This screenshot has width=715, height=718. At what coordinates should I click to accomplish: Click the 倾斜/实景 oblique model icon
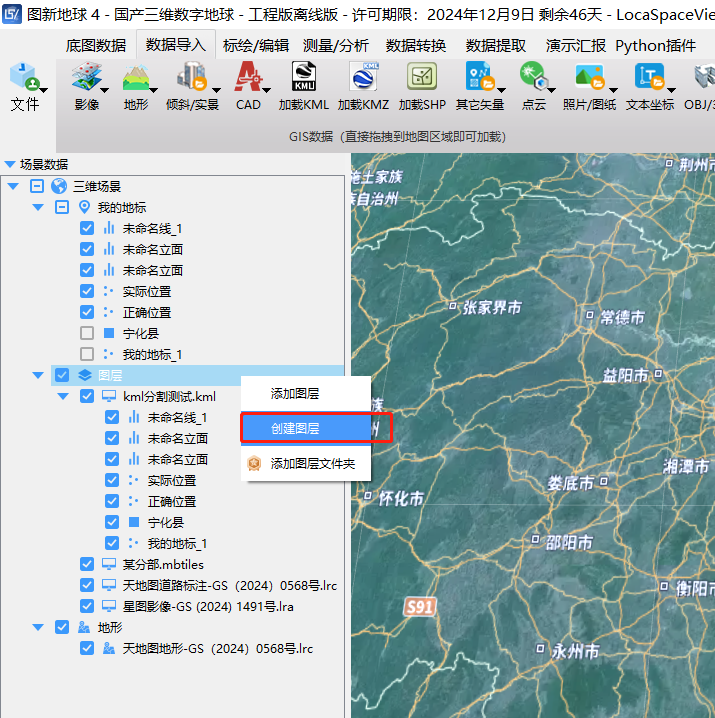click(x=191, y=76)
